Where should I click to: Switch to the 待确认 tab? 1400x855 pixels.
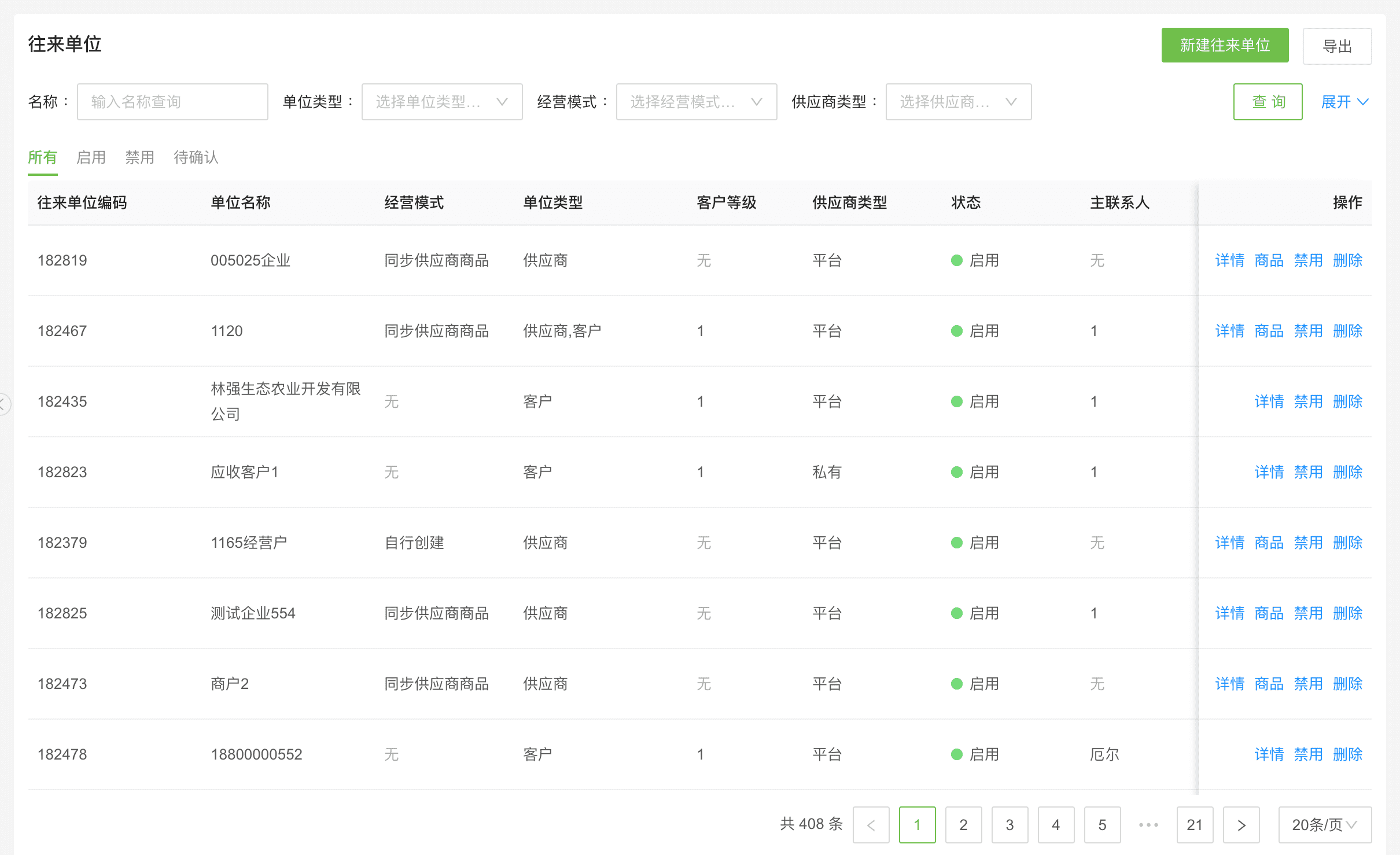(196, 157)
